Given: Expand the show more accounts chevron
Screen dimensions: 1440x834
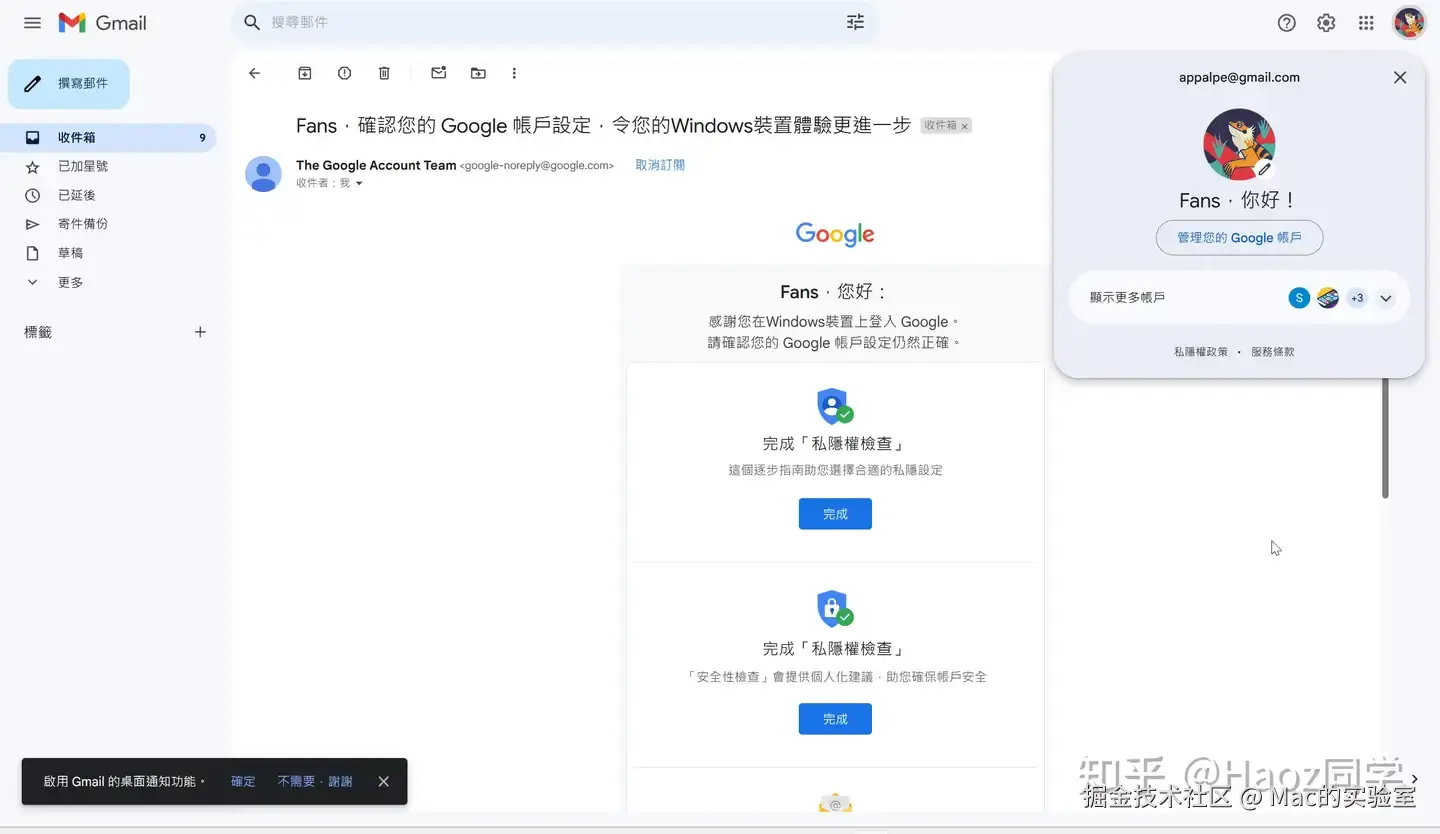Looking at the screenshot, I should (x=1386, y=298).
